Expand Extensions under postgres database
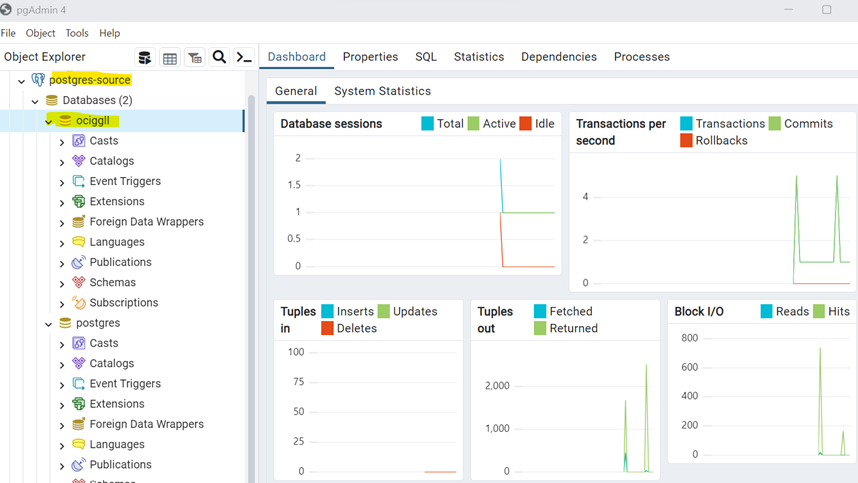The image size is (858, 483). tap(62, 405)
